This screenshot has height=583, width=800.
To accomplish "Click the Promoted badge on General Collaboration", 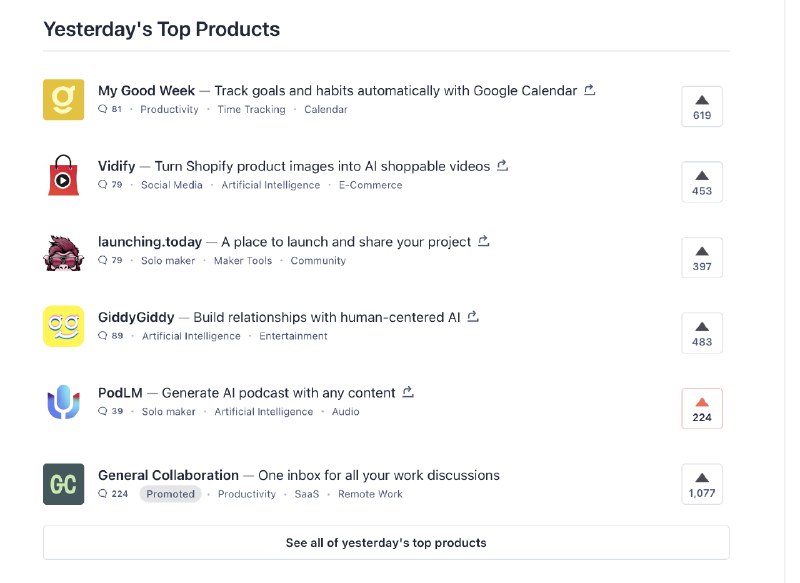I will pyautogui.click(x=170, y=494).
